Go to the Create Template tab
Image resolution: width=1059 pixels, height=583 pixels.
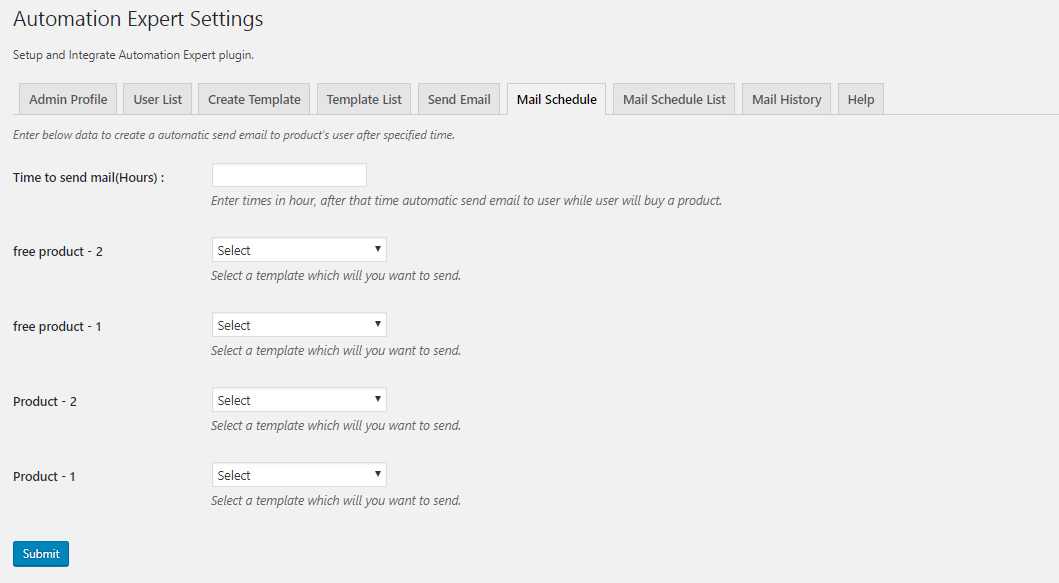[254, 99]
